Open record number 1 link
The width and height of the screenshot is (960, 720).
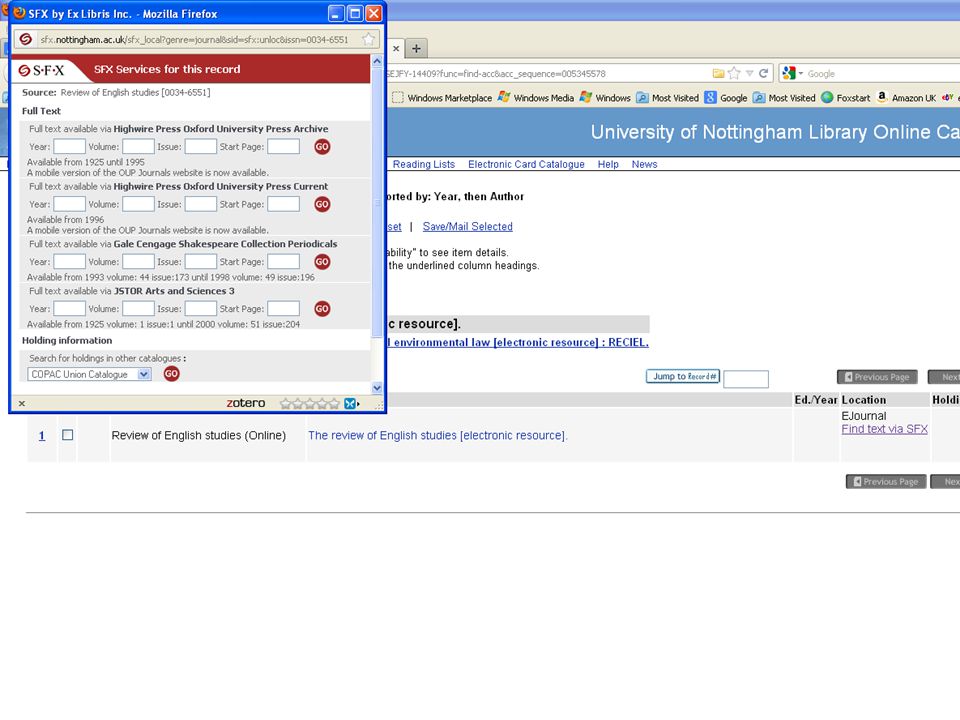42,436
